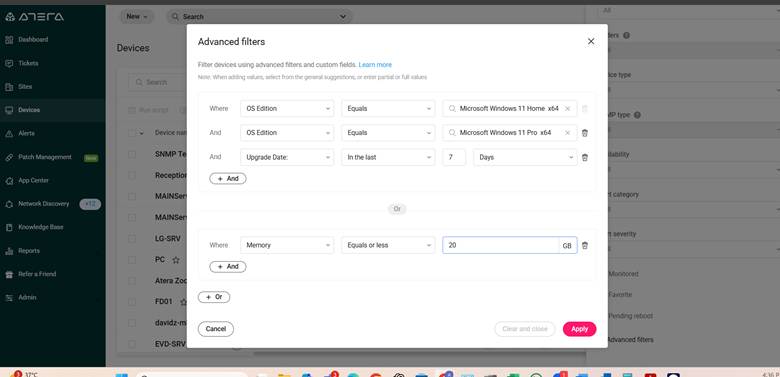
Task: Click the Memory value field showing 20
Action: 500,245
